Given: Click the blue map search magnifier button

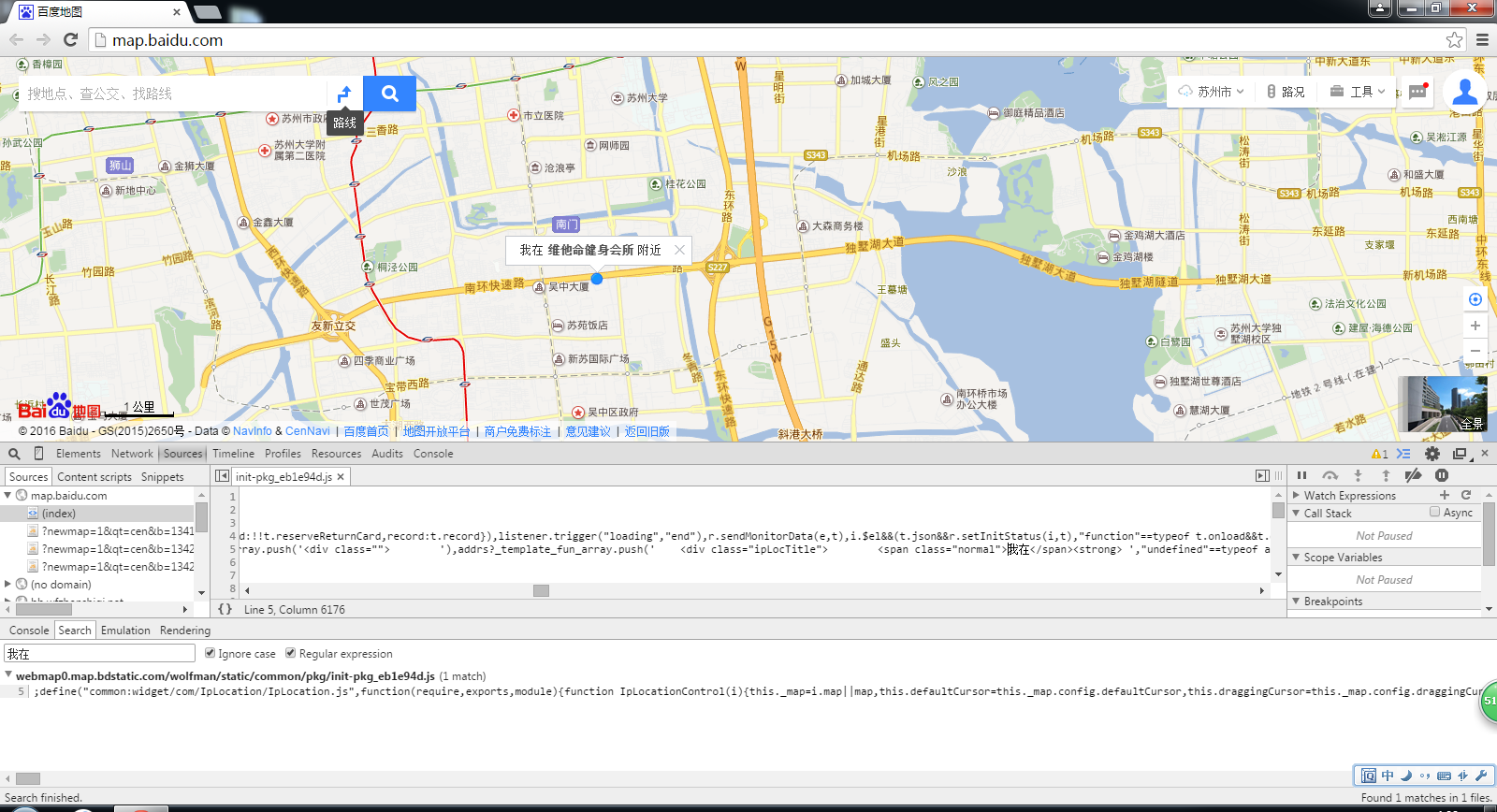Looking at the screenshot, I should point(389,94).
